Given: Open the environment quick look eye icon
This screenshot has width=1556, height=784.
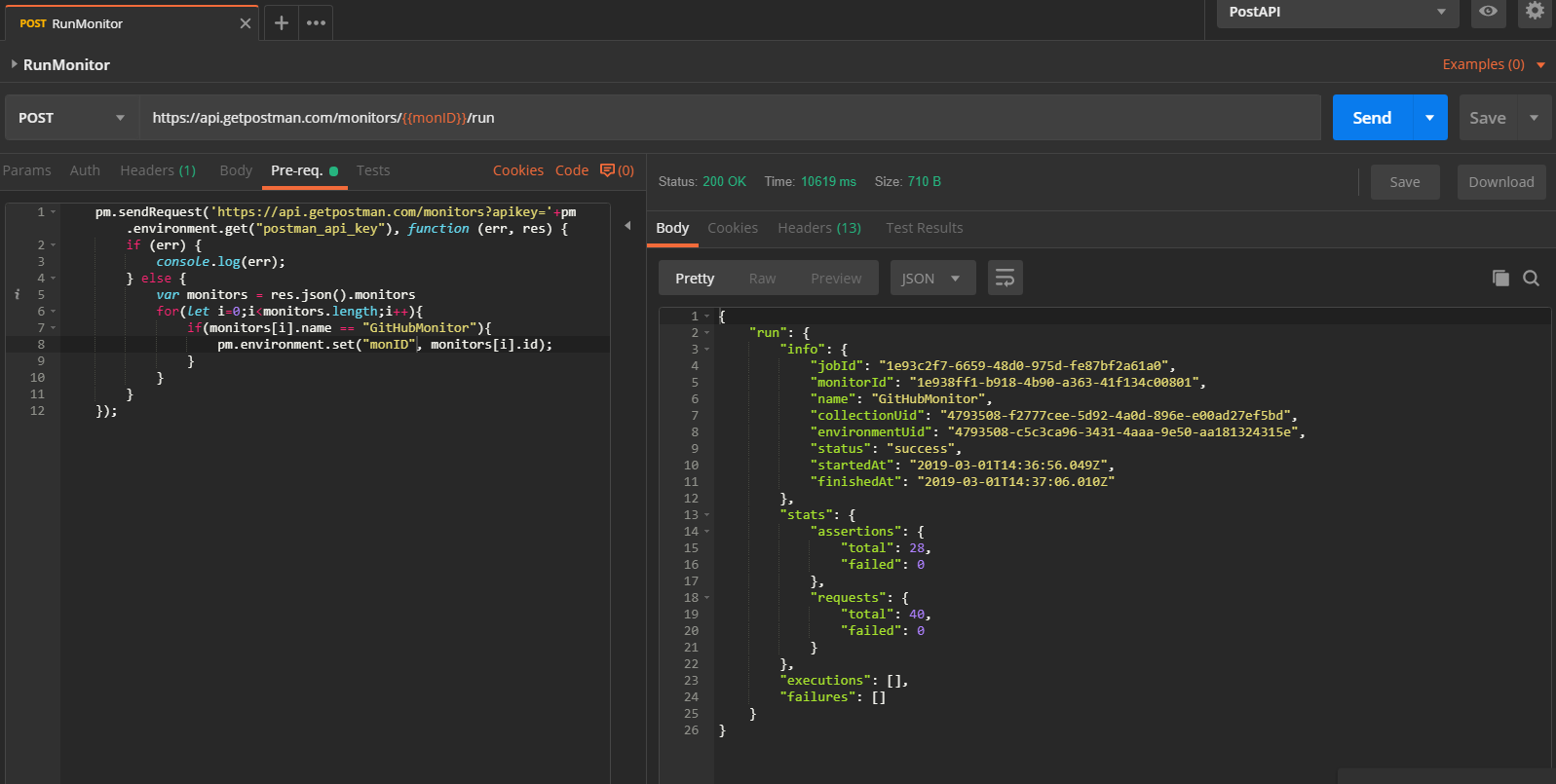Looking at the screenshot, I should [x=1488, y=11].
